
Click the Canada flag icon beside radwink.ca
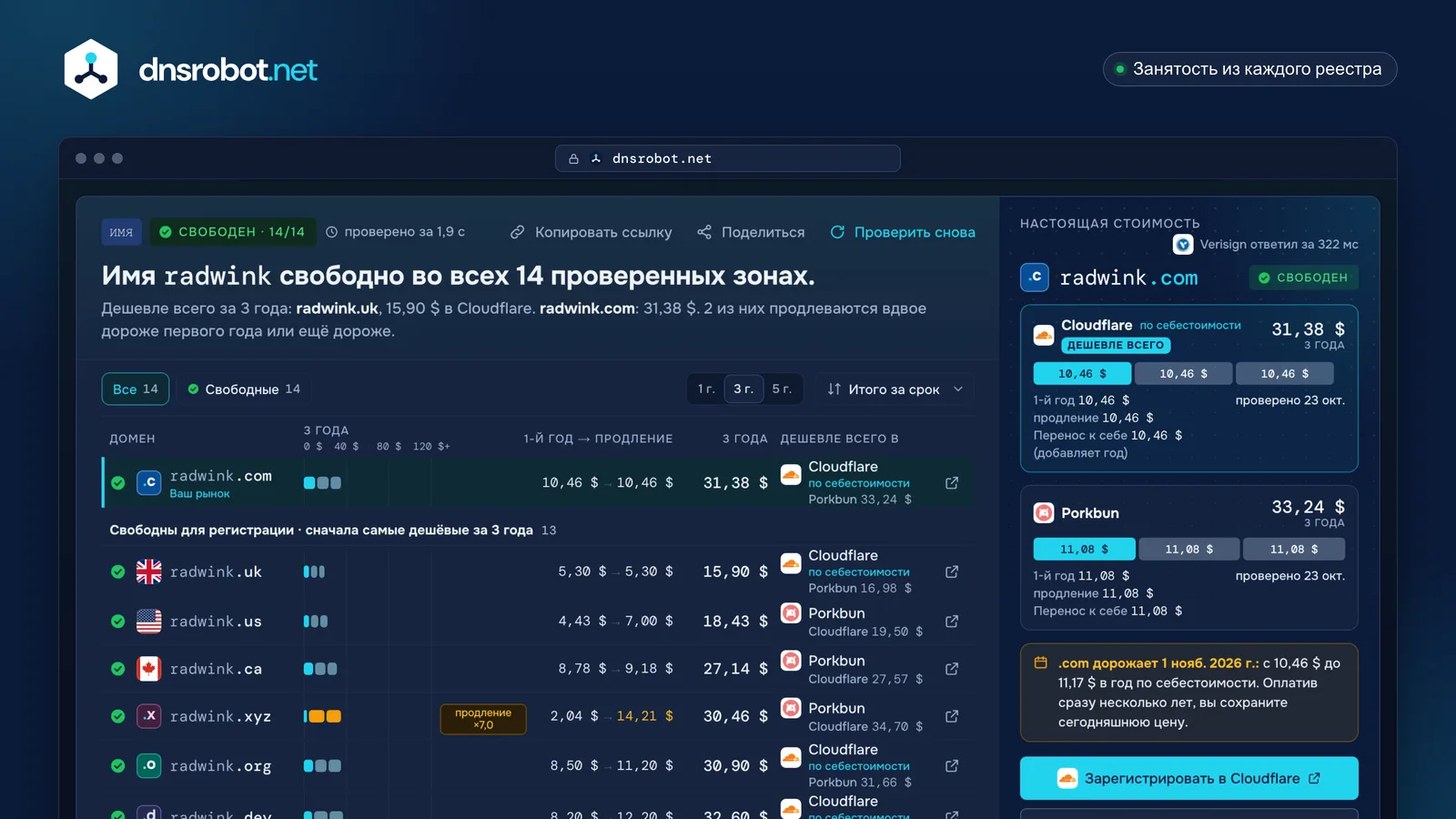point(148,669)
